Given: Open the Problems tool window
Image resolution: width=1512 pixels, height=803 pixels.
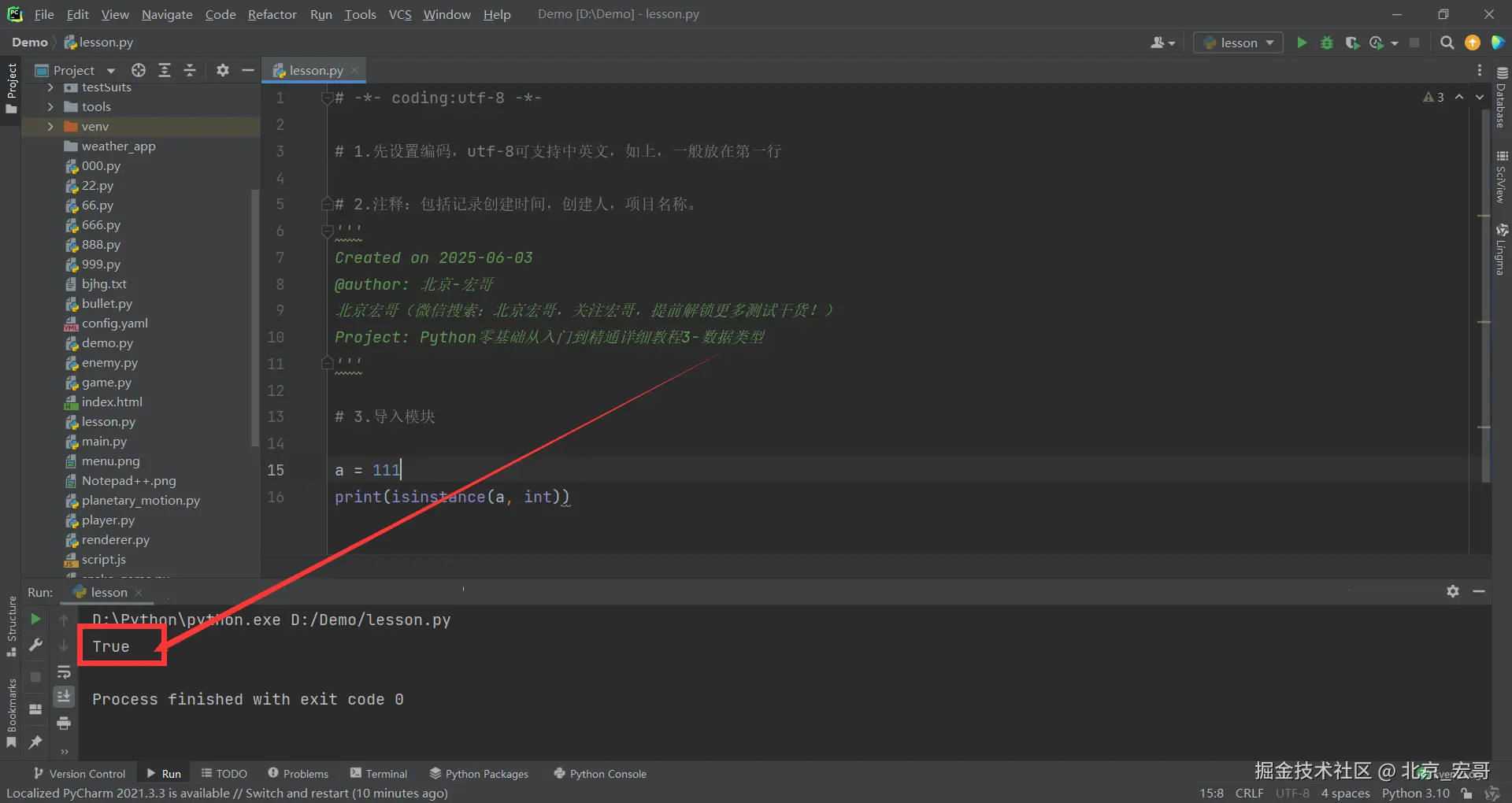Looking at the screenshot, I should tap(298, 774).
